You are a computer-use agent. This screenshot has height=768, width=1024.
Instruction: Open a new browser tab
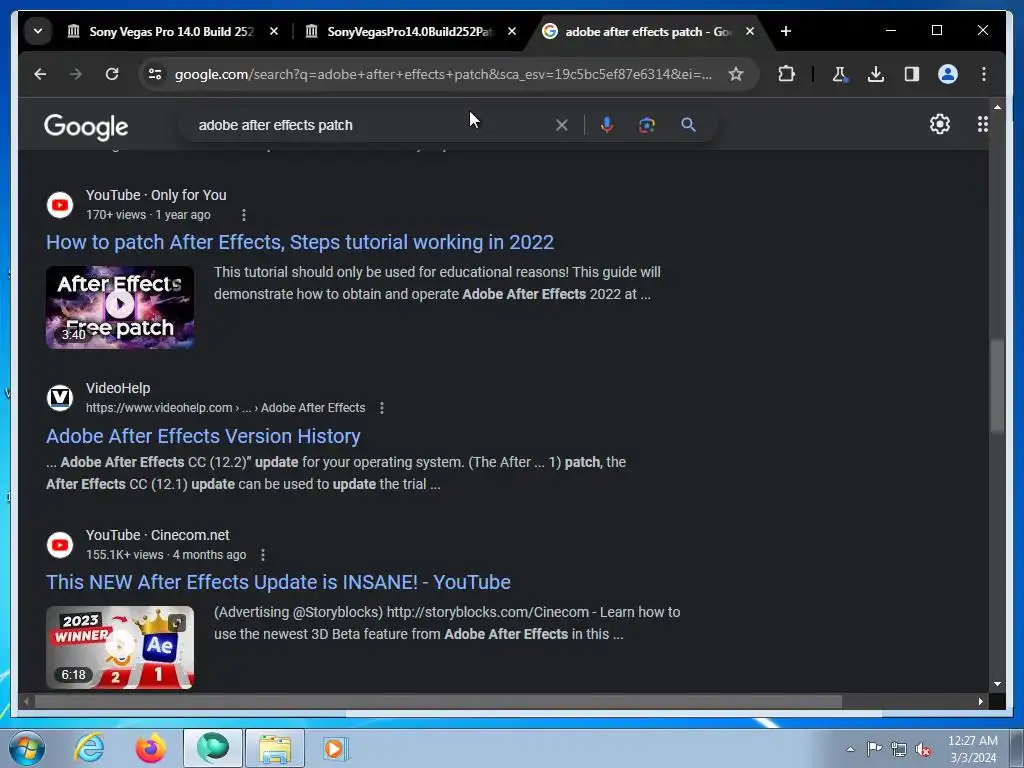coord(786,31)
